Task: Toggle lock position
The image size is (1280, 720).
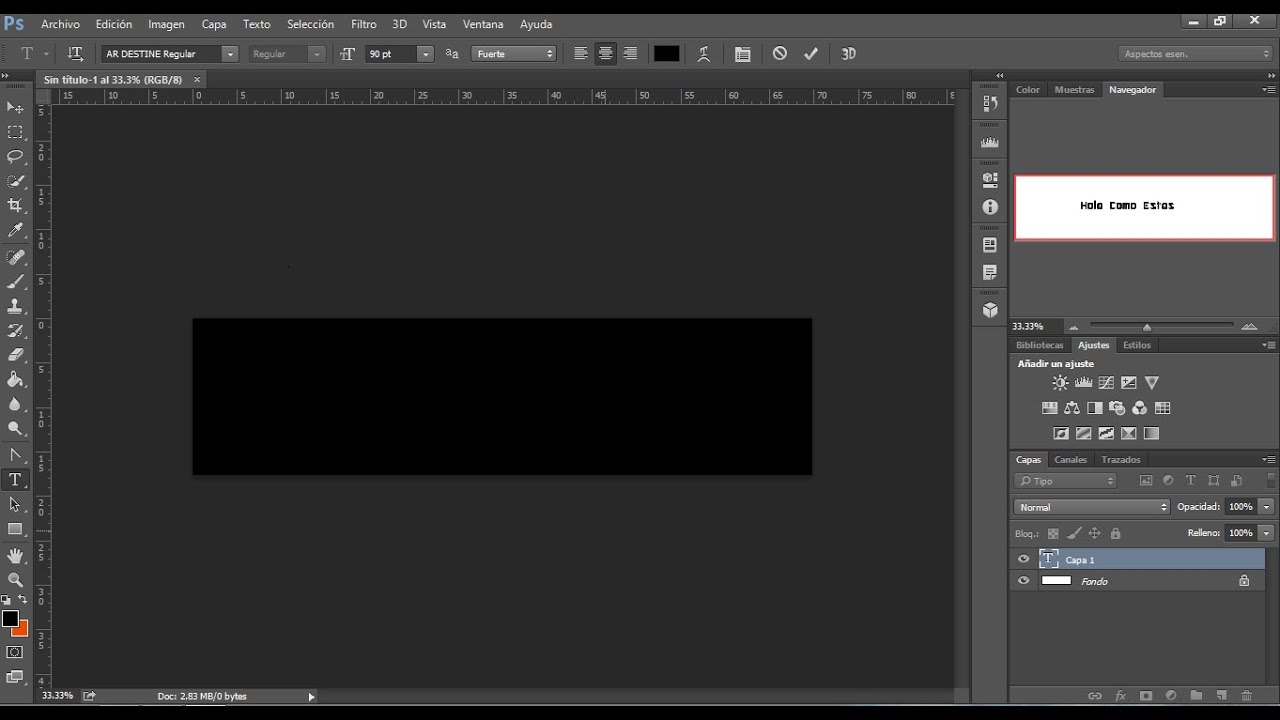Action: coord(1095,534)
